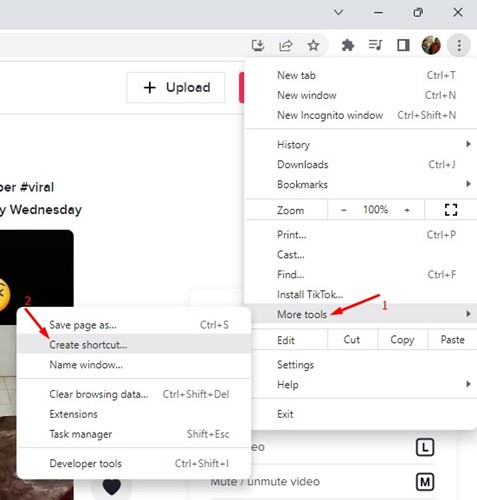Toggle the side panel icon
This screenshot has width=477, height=500.
pos(403,45)
